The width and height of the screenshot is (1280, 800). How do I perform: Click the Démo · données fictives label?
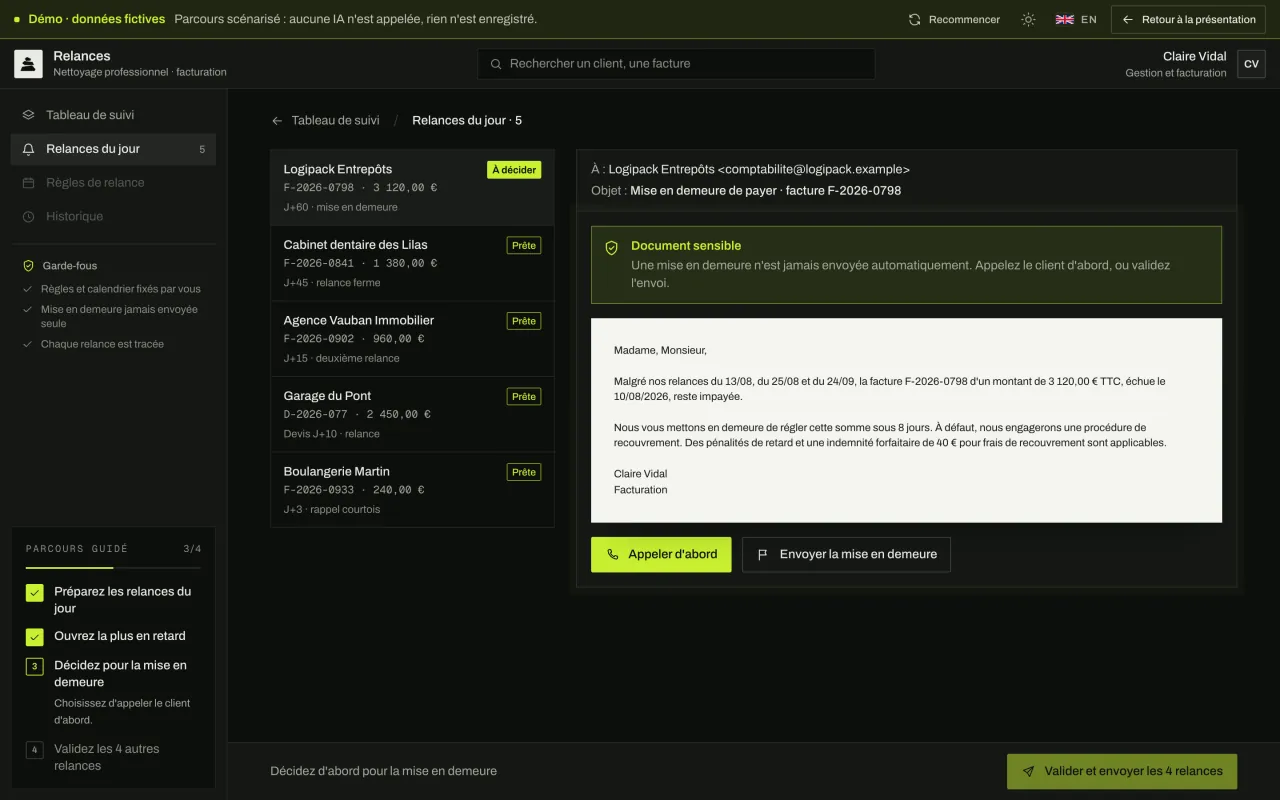point(96,19)
